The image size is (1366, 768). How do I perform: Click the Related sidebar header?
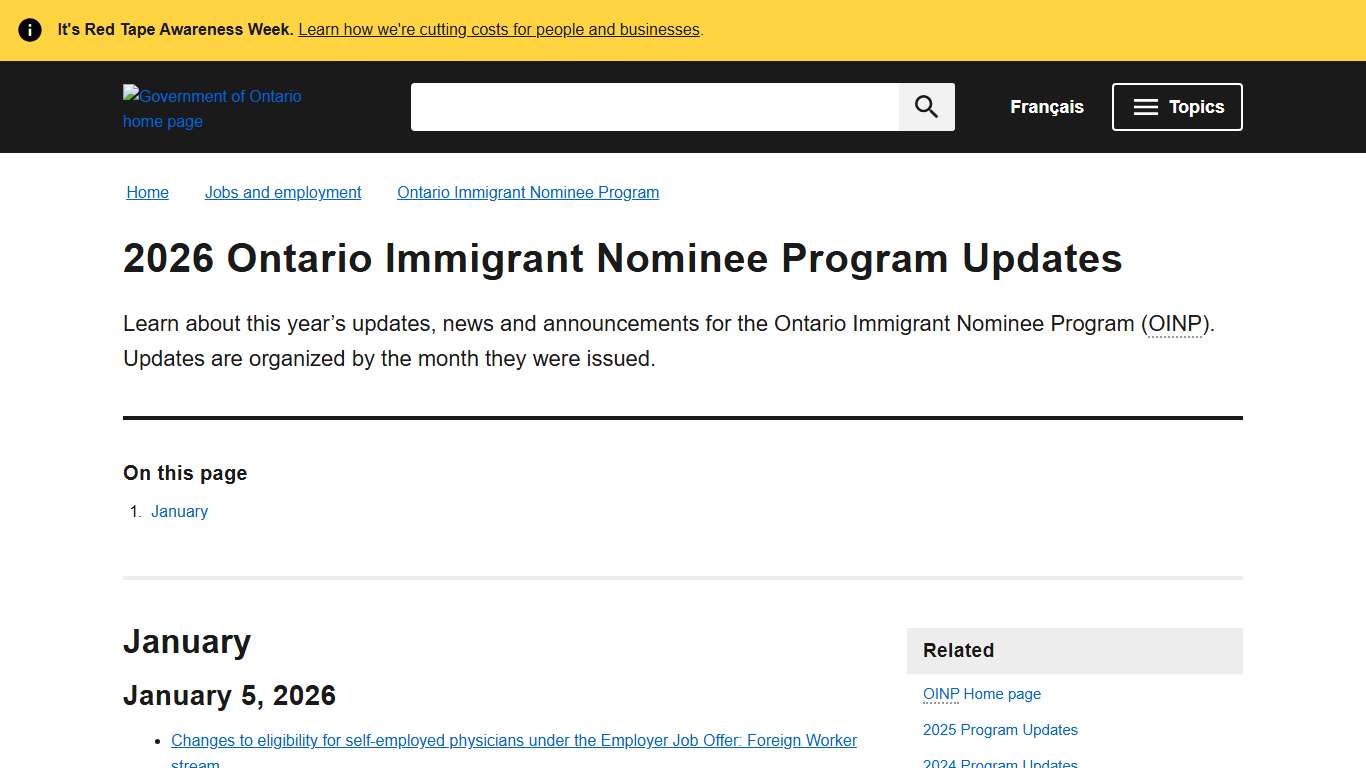(x=957, y=650)
